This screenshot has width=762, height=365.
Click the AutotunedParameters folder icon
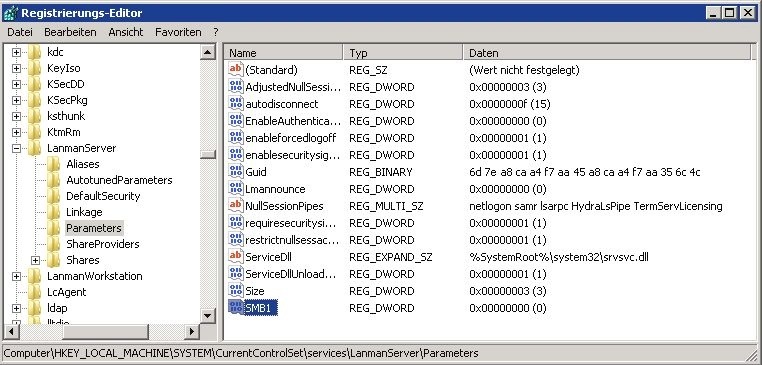point(53,180)
